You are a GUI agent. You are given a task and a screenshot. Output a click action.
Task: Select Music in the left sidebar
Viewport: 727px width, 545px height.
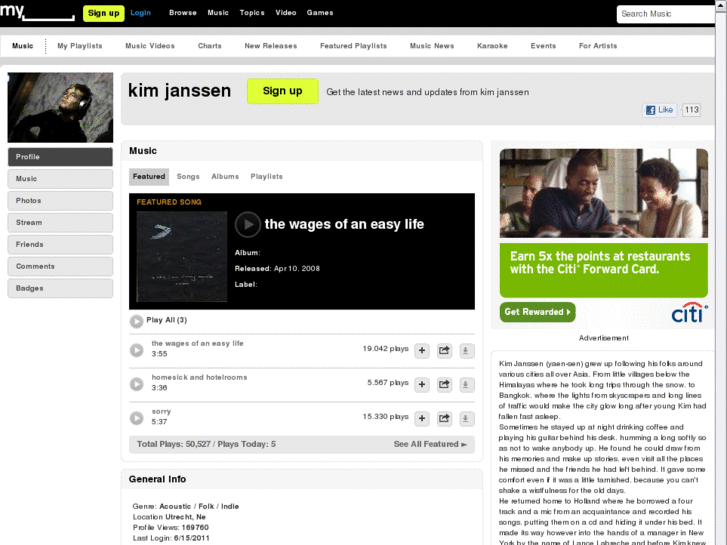click(x=60, y=179)
